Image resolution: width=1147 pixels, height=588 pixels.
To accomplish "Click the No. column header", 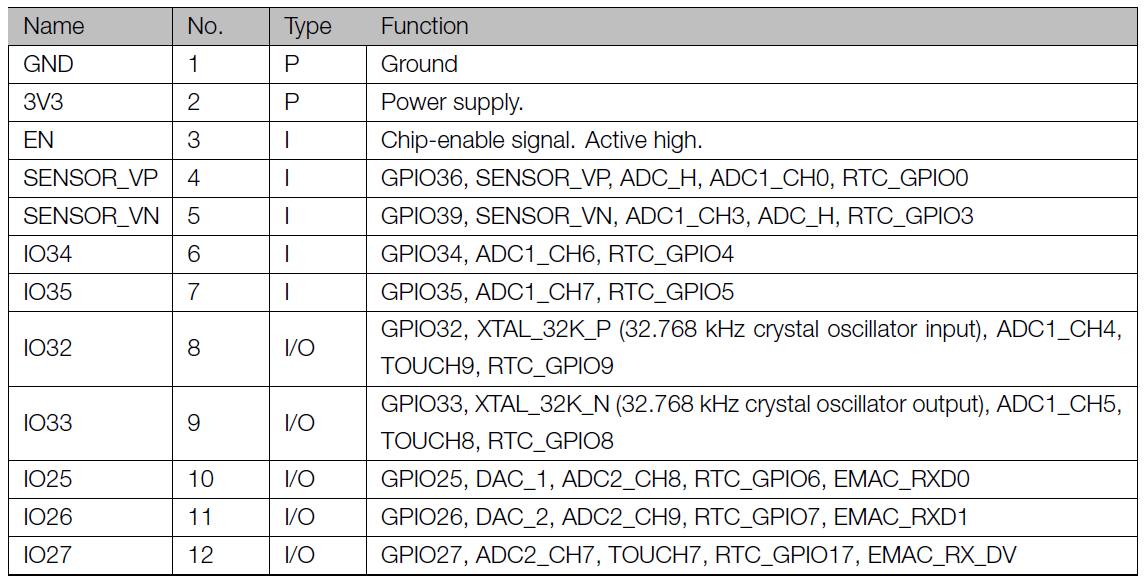I will (205, 26).
